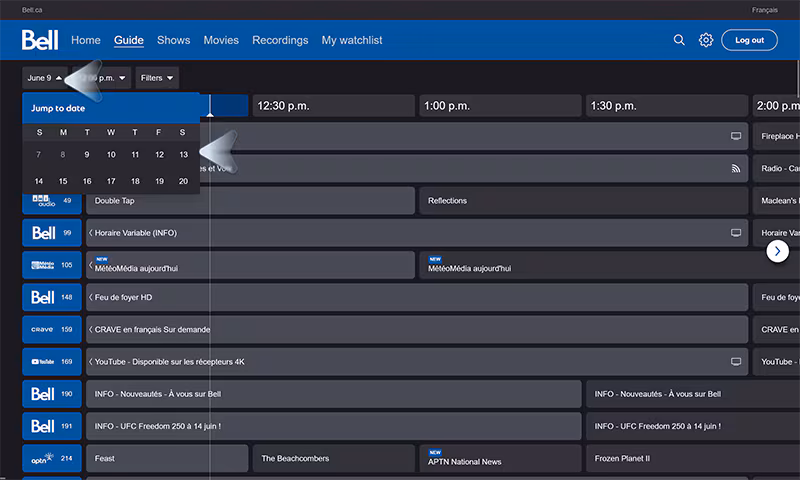Select the 12:30 p.m. time header
The width and height of the screenshot is (800, 480).
(334, 106)
